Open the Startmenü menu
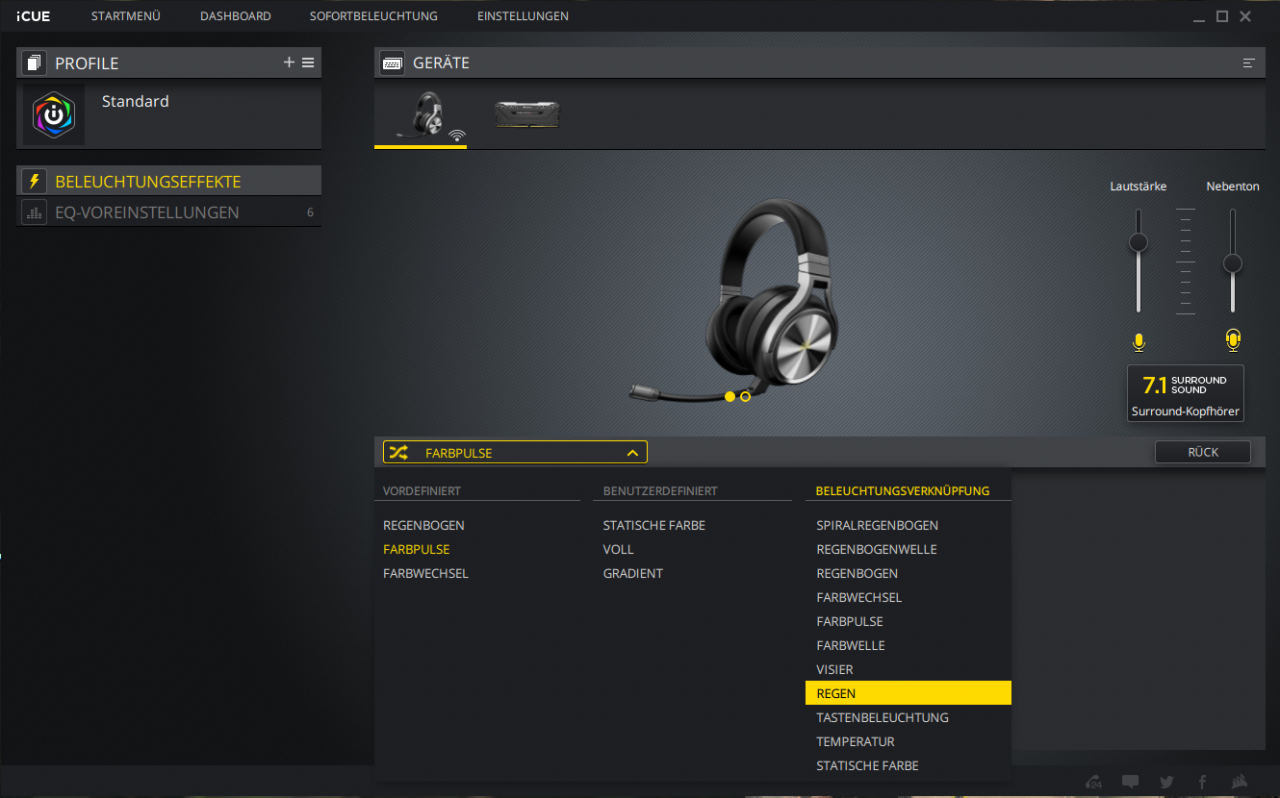This screenshot has width=1280, height=798. pos(125,16)
